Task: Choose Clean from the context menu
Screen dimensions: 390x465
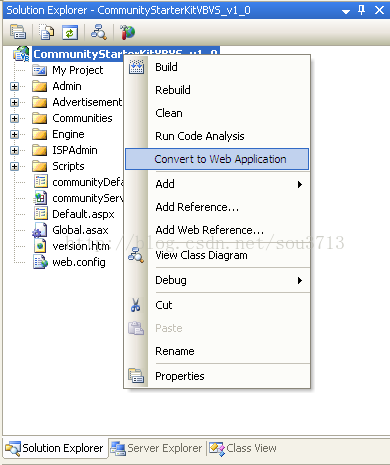Action: pyautogui.click(x=217, y=113)
